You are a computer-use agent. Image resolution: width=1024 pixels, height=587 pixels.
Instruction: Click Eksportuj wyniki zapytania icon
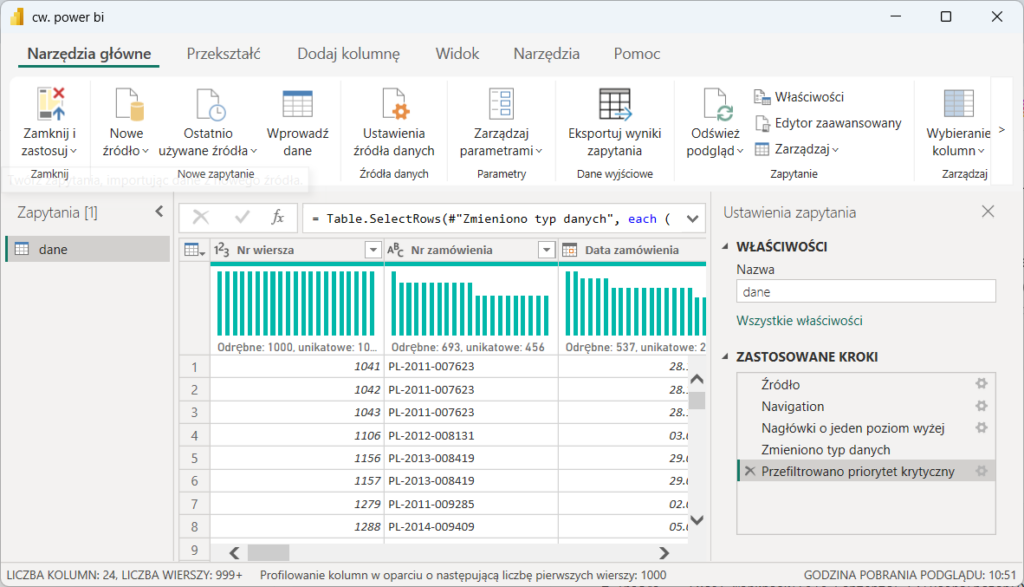click(615, 104)
